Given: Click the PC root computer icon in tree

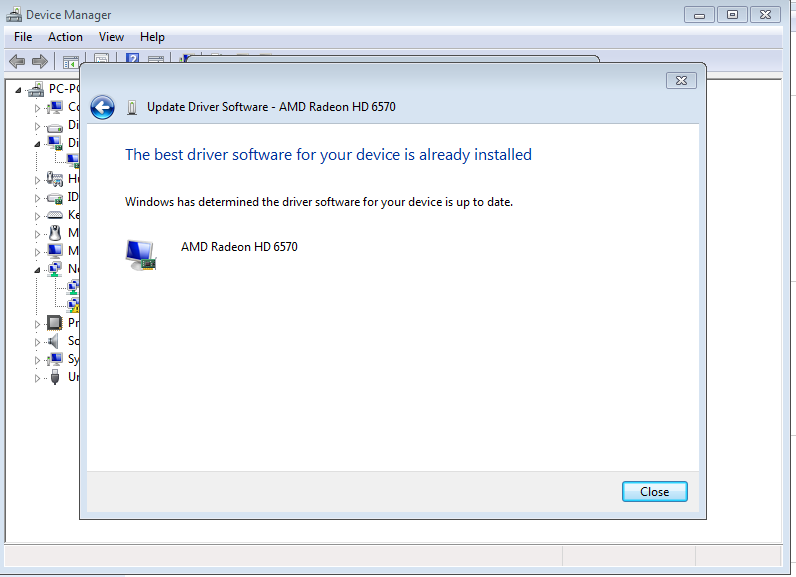Looking at the screenshot, I should click(36, 89).
